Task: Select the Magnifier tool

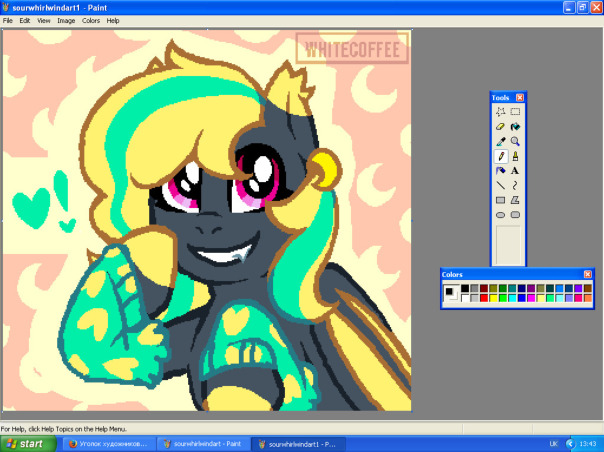Action: [515, 141]
